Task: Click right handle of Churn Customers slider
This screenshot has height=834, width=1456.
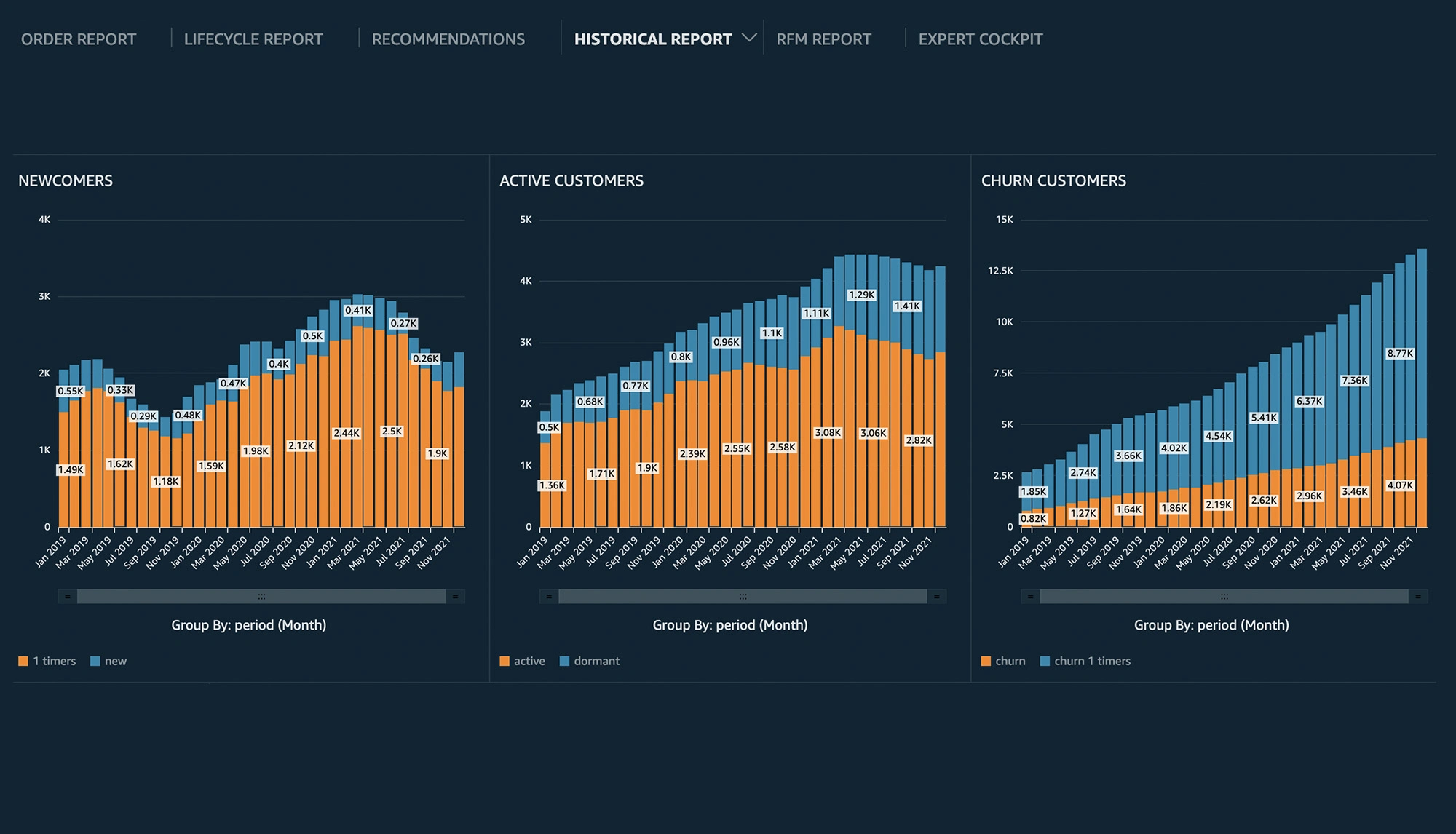Action: tap(1417, 597)
